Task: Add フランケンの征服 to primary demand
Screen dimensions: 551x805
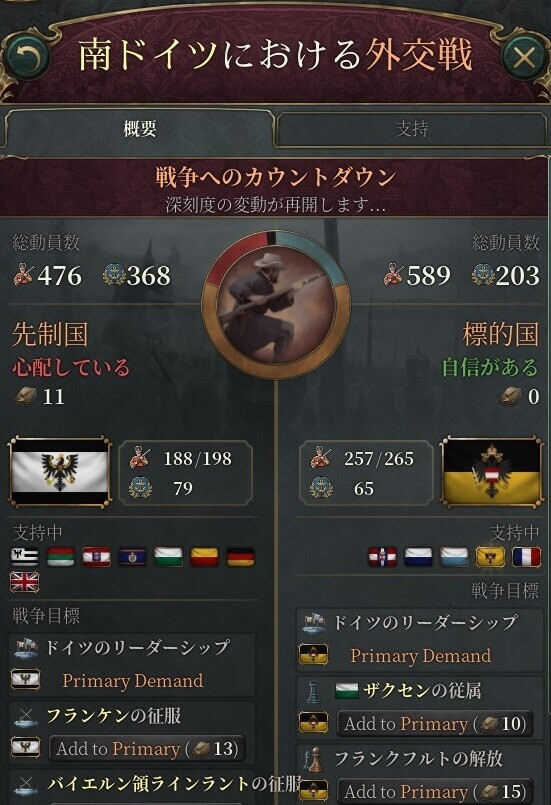Action: point(147,749)
